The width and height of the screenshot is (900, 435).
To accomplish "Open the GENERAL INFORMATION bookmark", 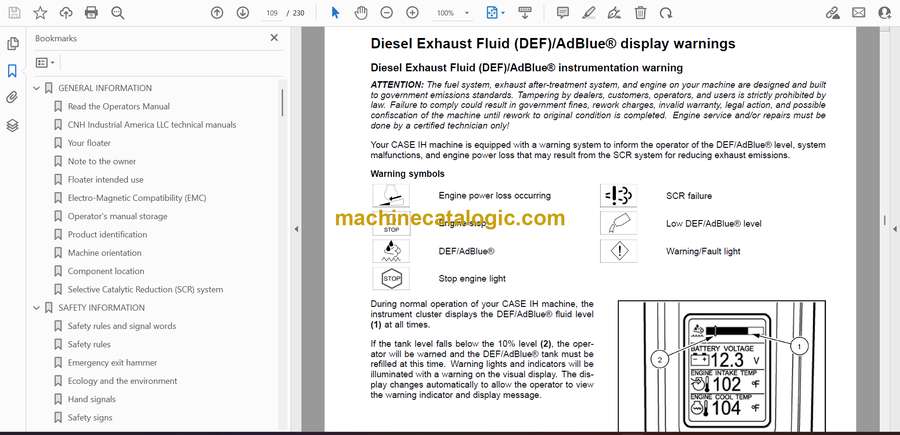I will pyautogui.click(x=105, y=88).
